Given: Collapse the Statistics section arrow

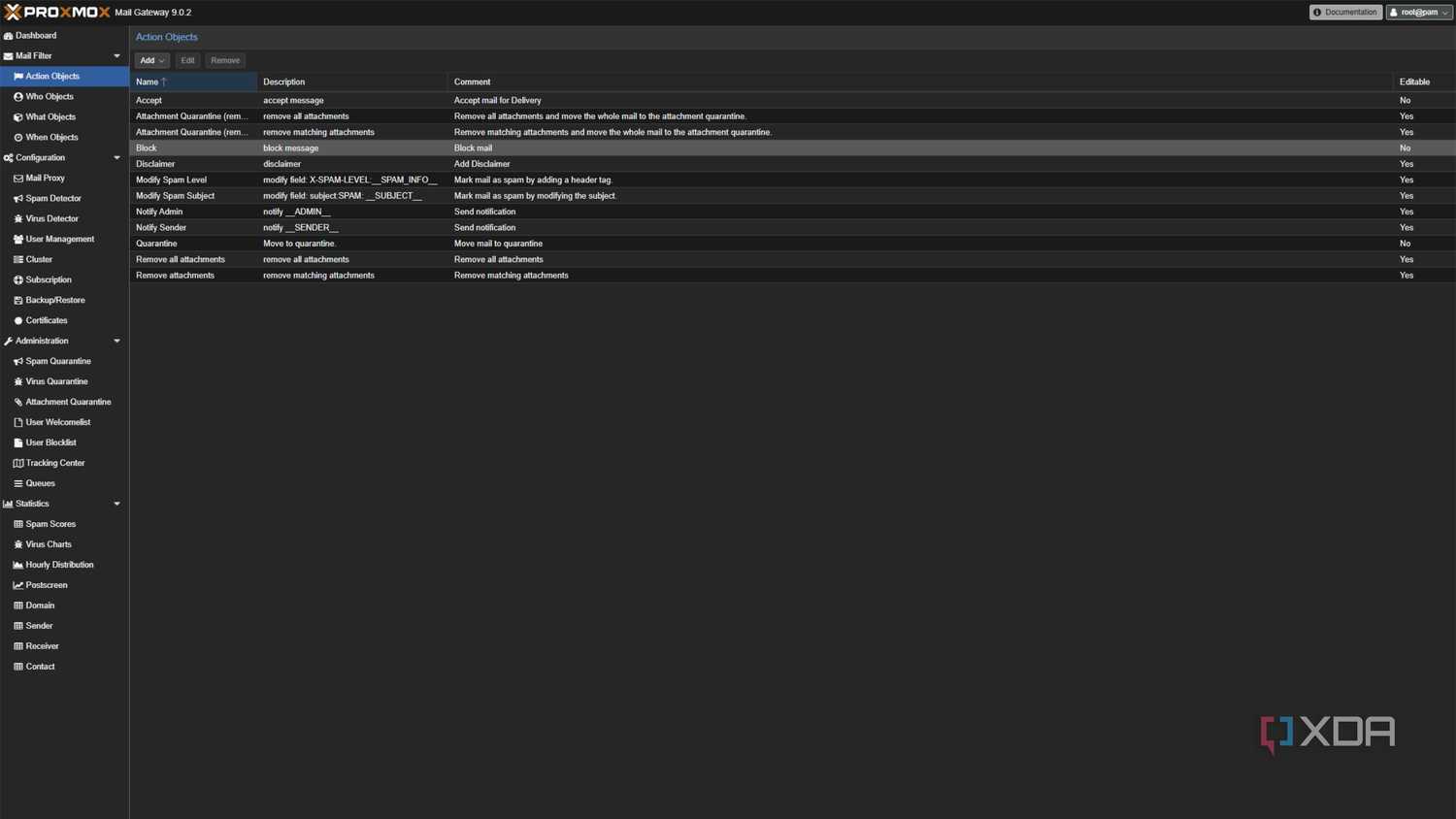Looking at the screenshot, I should 116,505.
